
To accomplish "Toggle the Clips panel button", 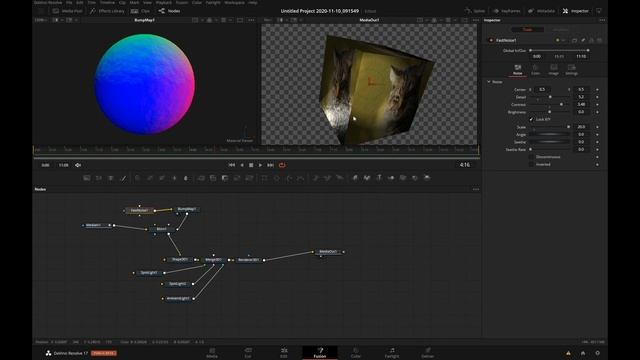I will pyautogui.click(x=140, y=11).
